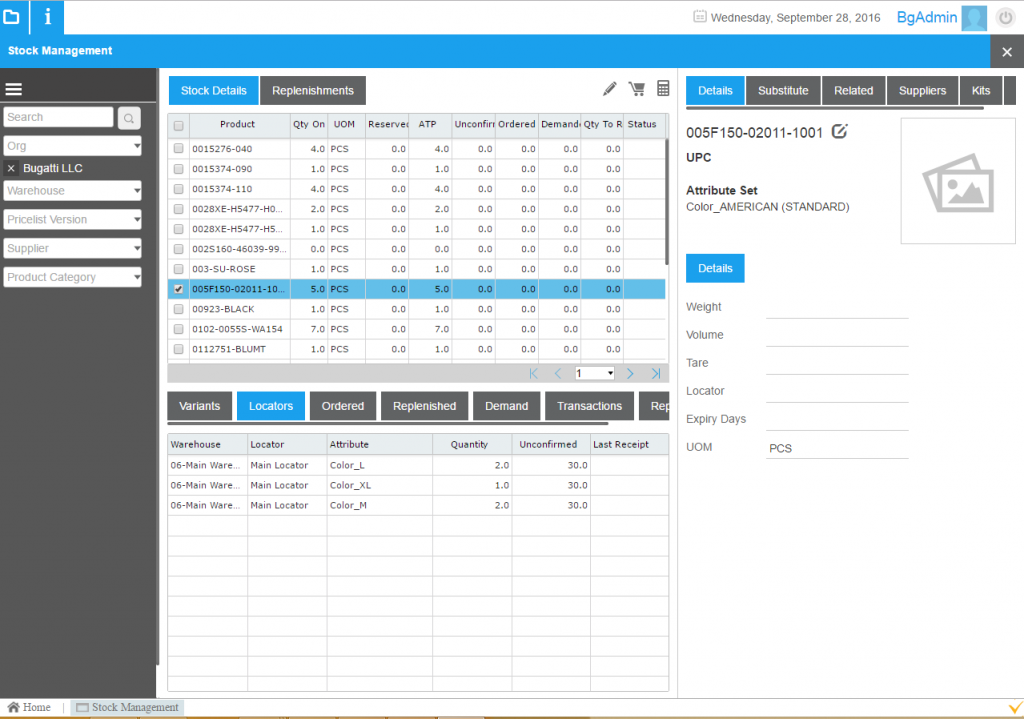This screenshot has width=1024, height=719.
Task: Switch to the Substitute tab
Action: [x=783, y=91]
